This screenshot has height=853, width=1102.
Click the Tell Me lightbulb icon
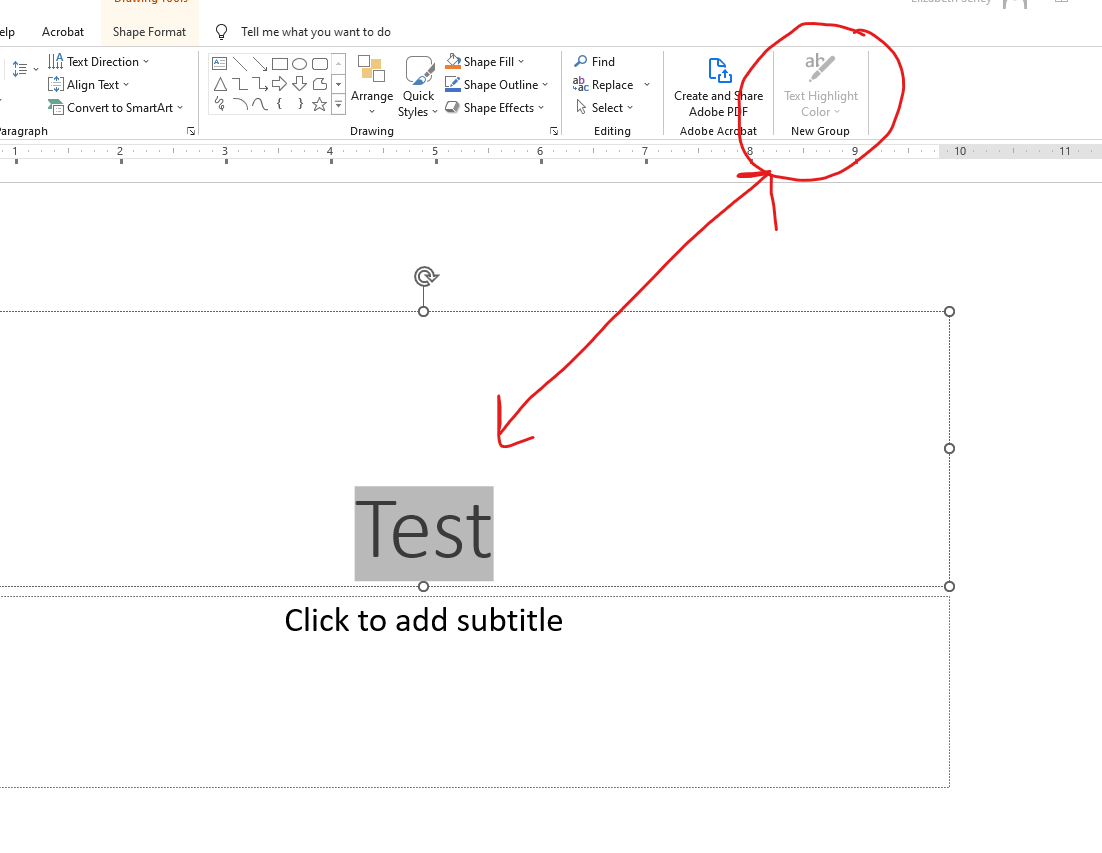coord(221,32)
